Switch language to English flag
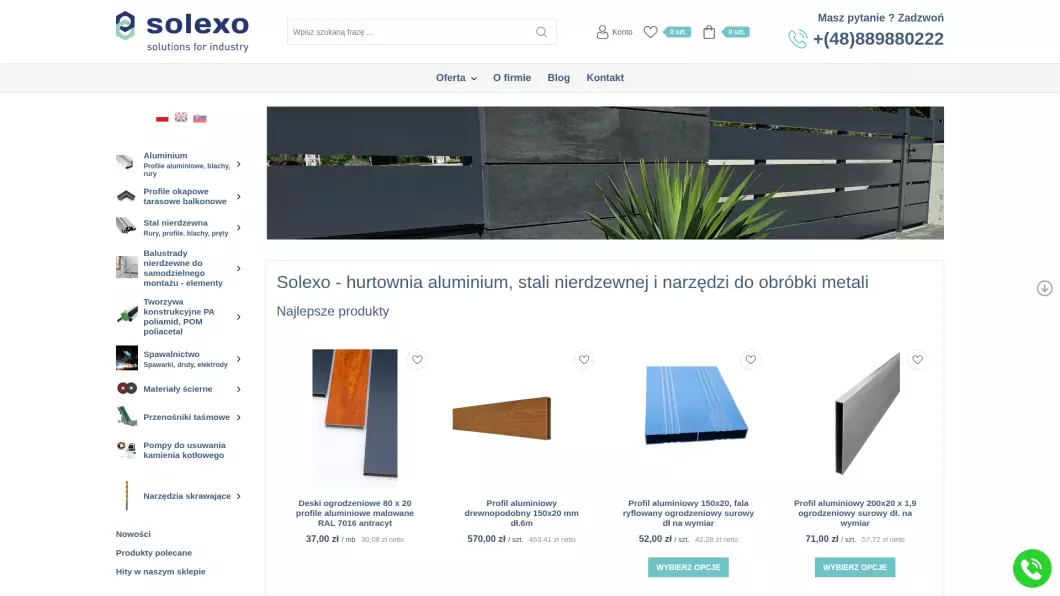 pos(181,117)
